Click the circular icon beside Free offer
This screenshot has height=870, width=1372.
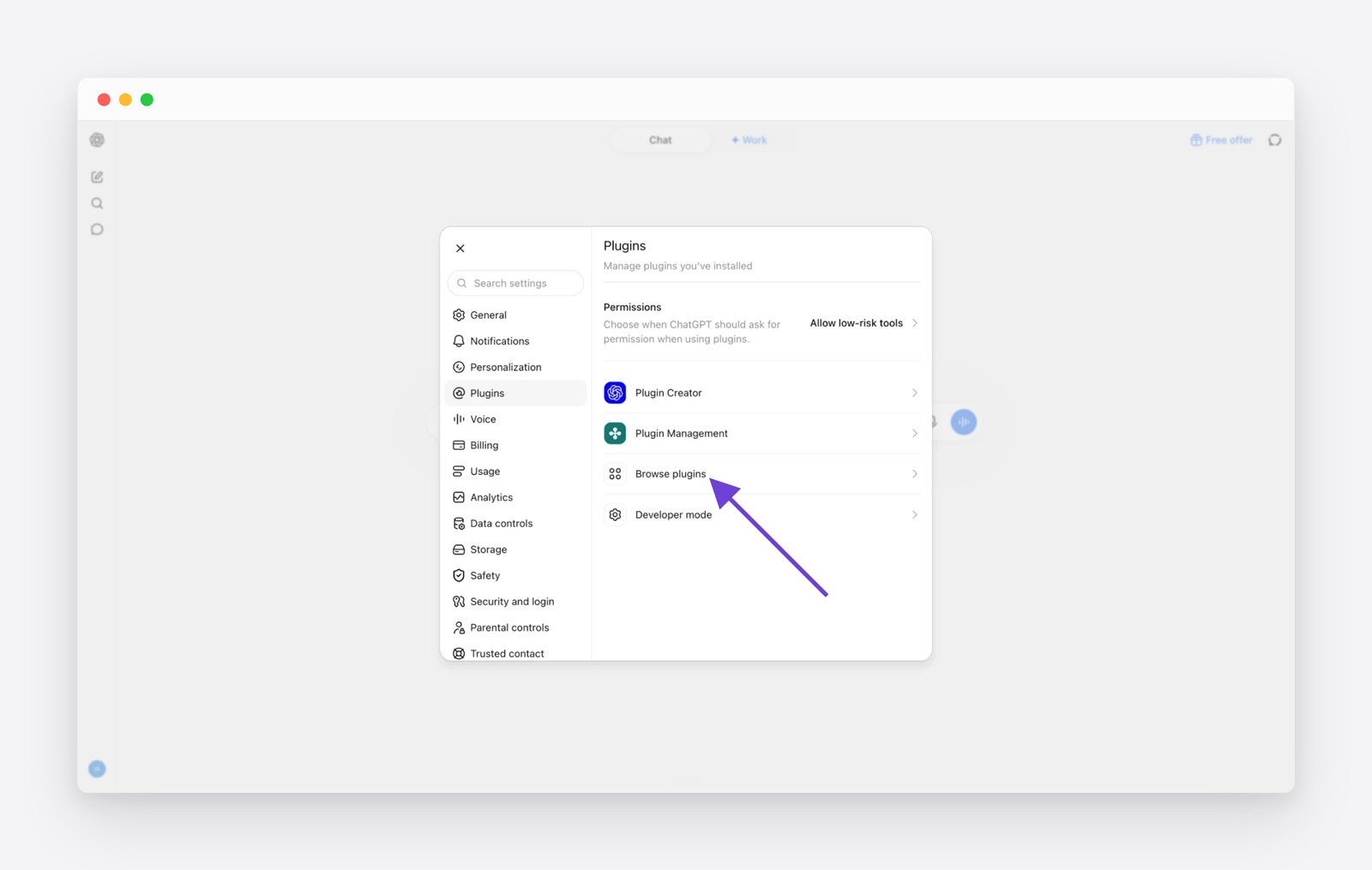click(x=1275, y=140)
